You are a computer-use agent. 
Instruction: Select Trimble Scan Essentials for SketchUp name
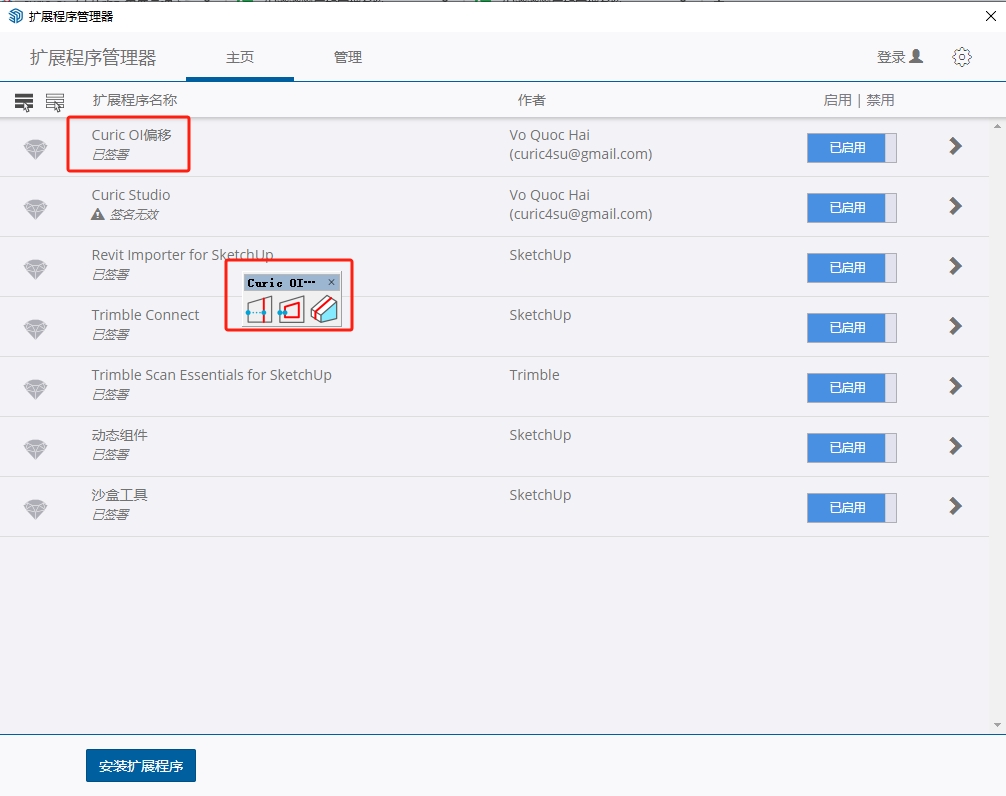[x=212, y=375]
